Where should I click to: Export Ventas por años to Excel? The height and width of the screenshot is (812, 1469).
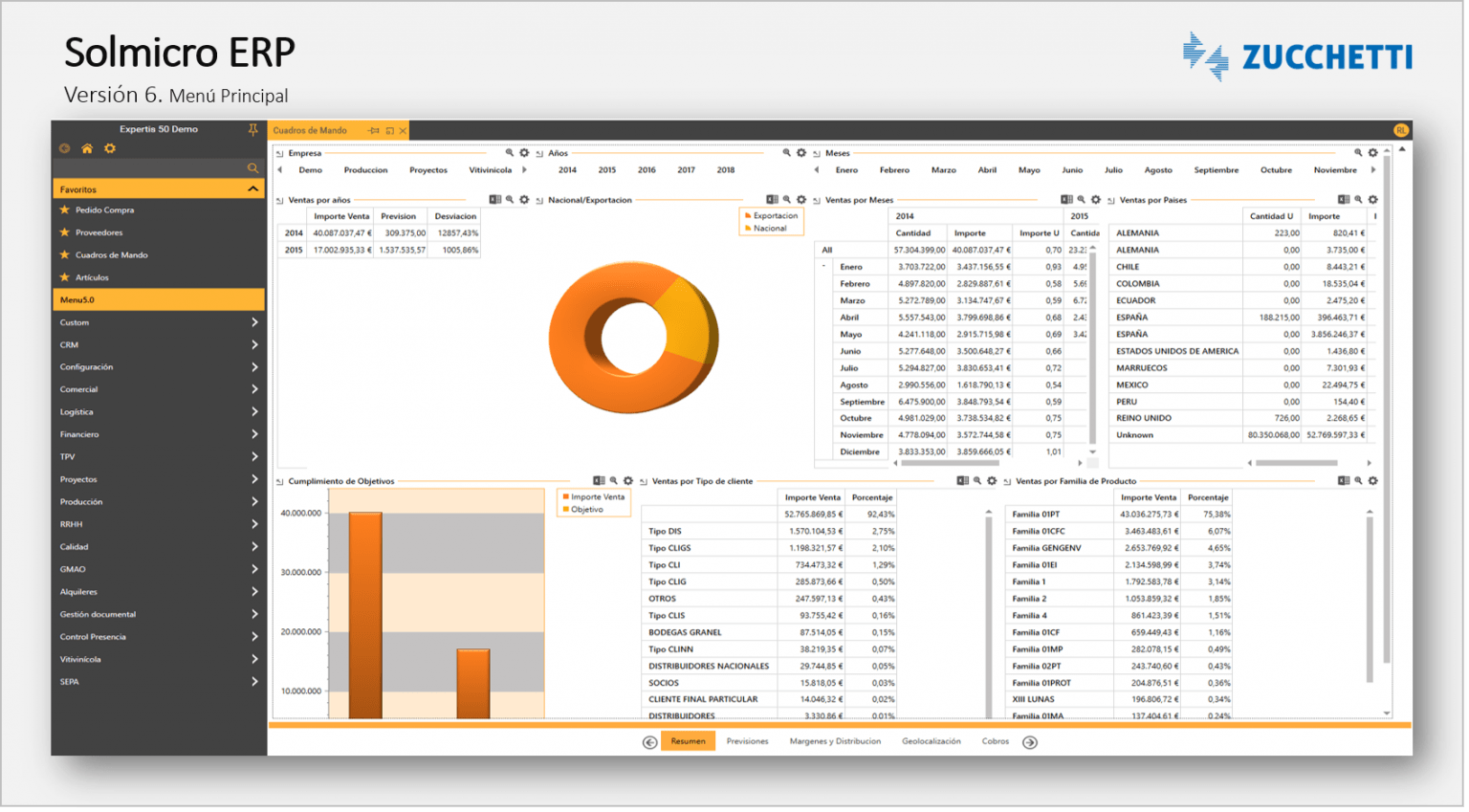(x=495, y=201)
